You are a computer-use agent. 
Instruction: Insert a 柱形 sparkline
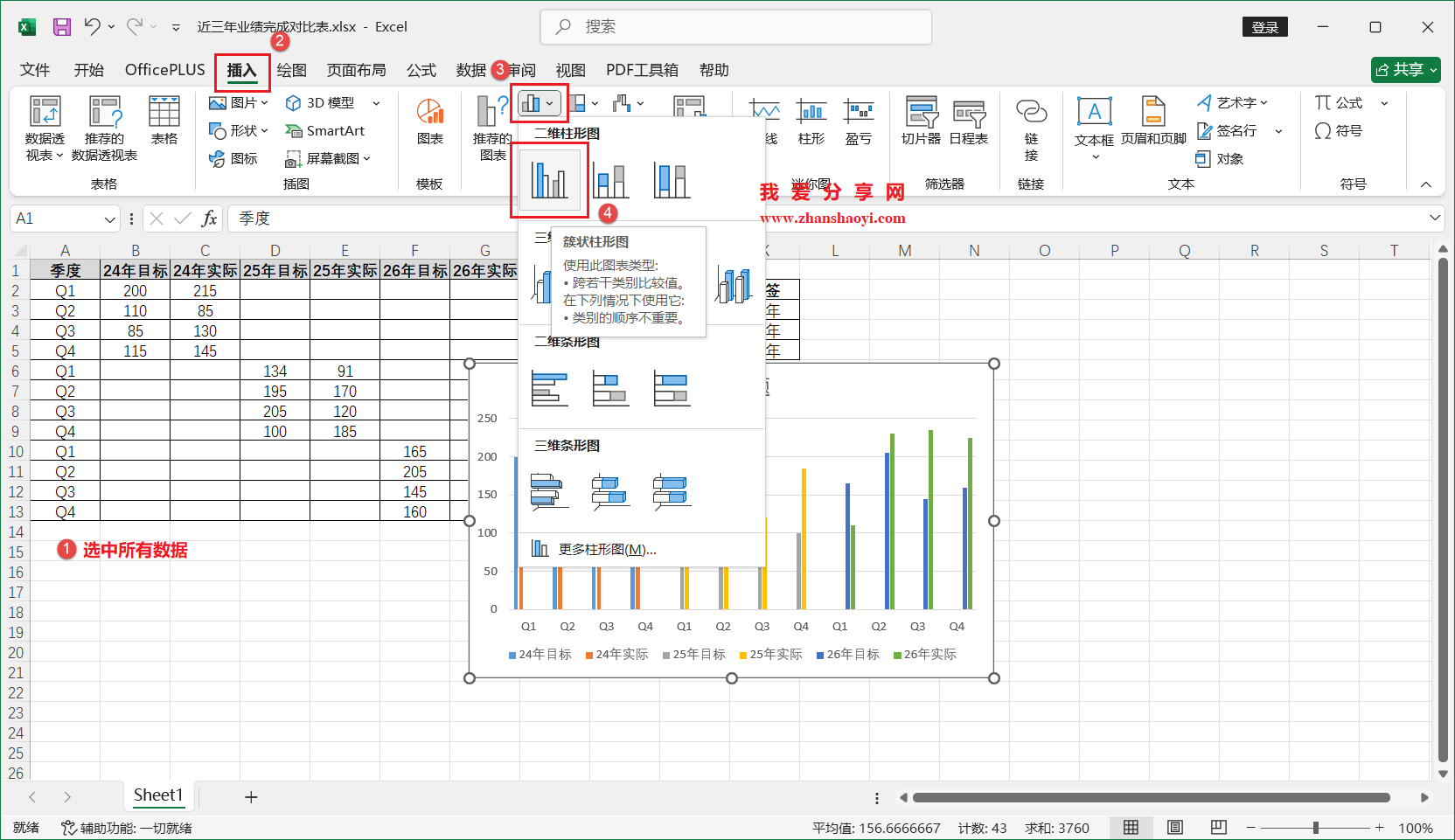[x=811, y=121]
